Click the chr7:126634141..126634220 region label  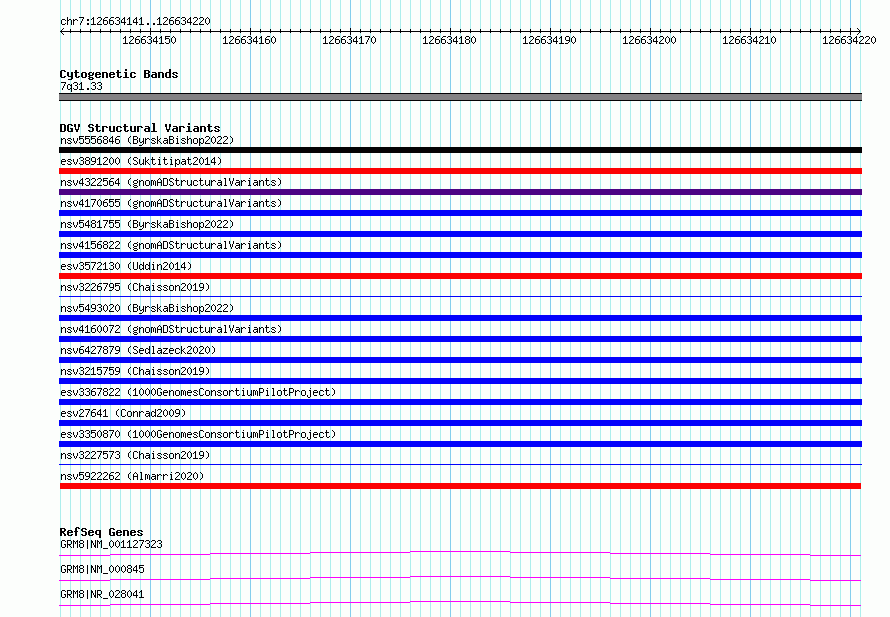(x=135, y=21)
